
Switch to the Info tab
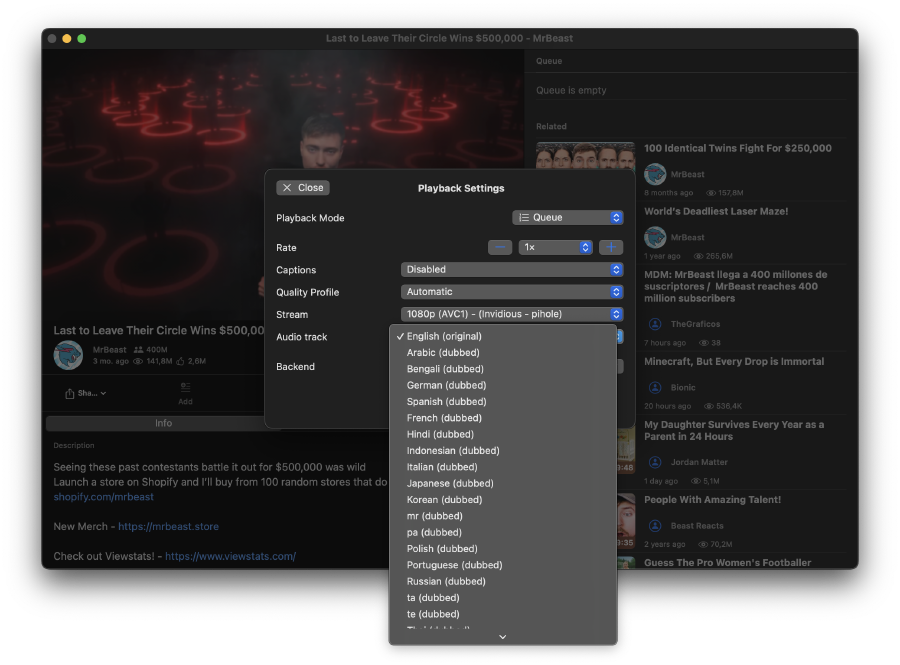pos(164,423)
